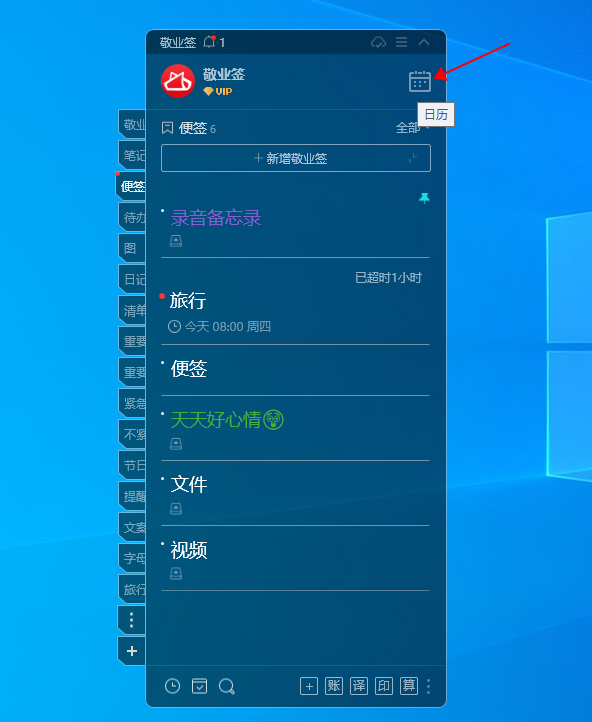592x722 pixels.
Task: Open the clock timeline icon in bottom bar
Action: [172, 686]
